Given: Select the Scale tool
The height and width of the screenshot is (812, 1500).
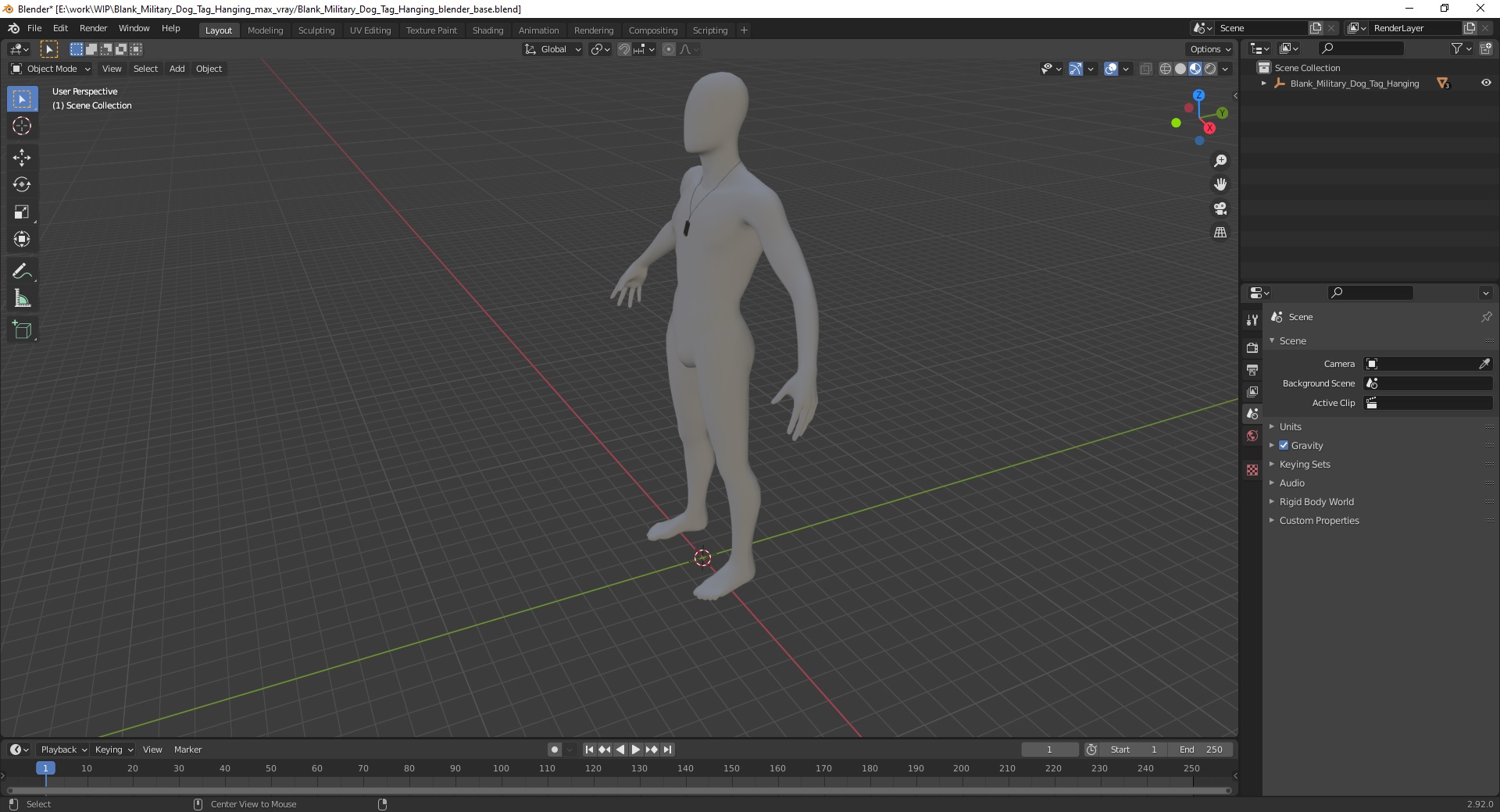Looking at the screenshot, I should click(22, 212).
